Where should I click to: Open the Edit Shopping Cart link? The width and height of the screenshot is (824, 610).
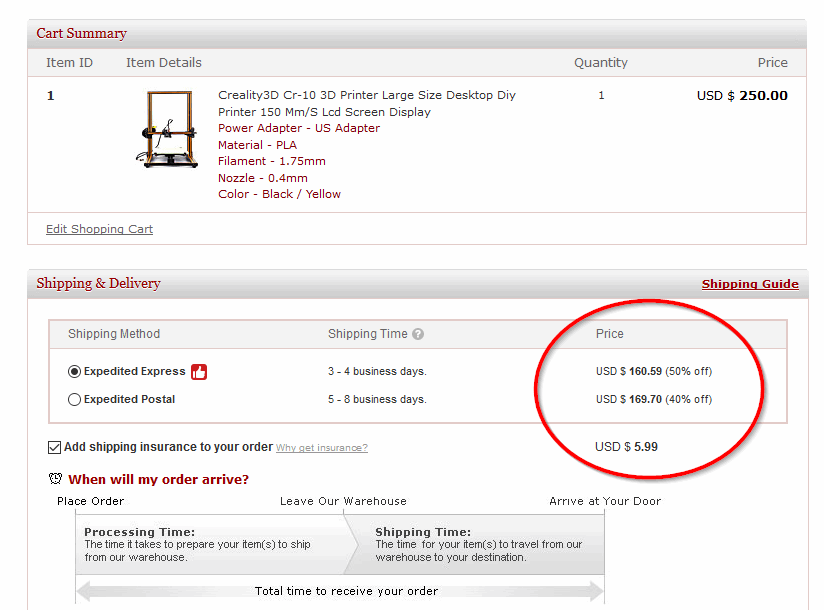99,229
